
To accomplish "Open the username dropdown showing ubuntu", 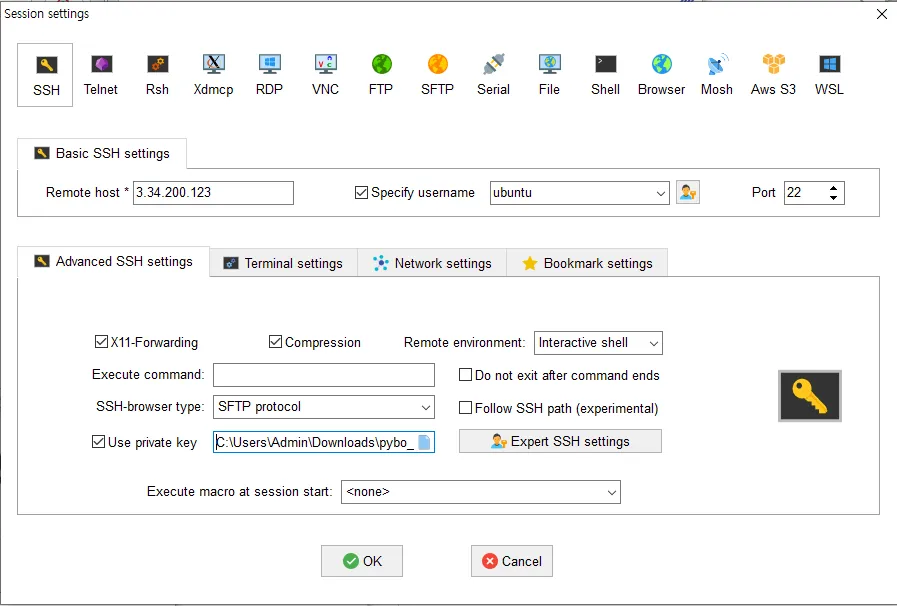I will pos(660,193).
